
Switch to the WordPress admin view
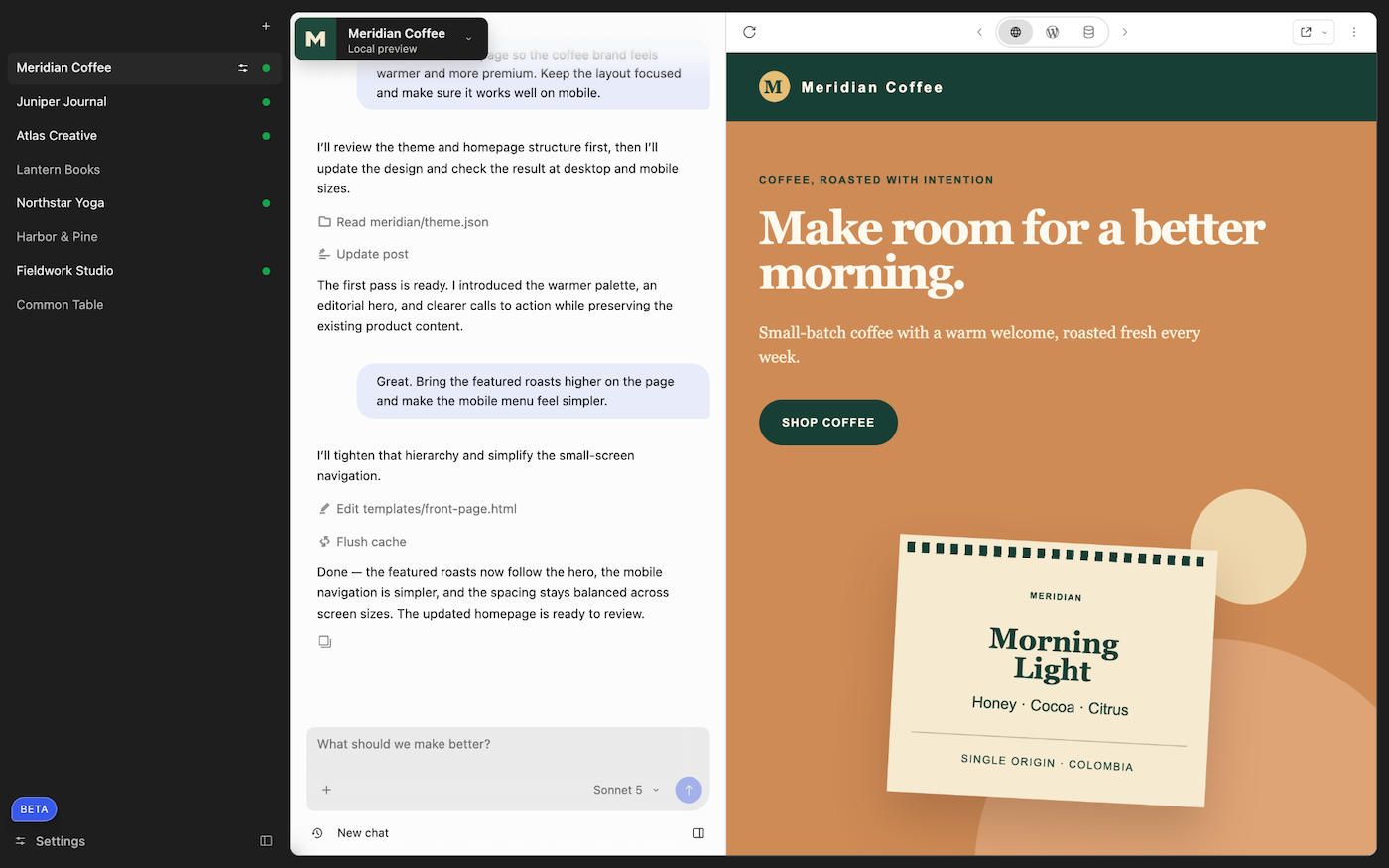pos(1053,32)
